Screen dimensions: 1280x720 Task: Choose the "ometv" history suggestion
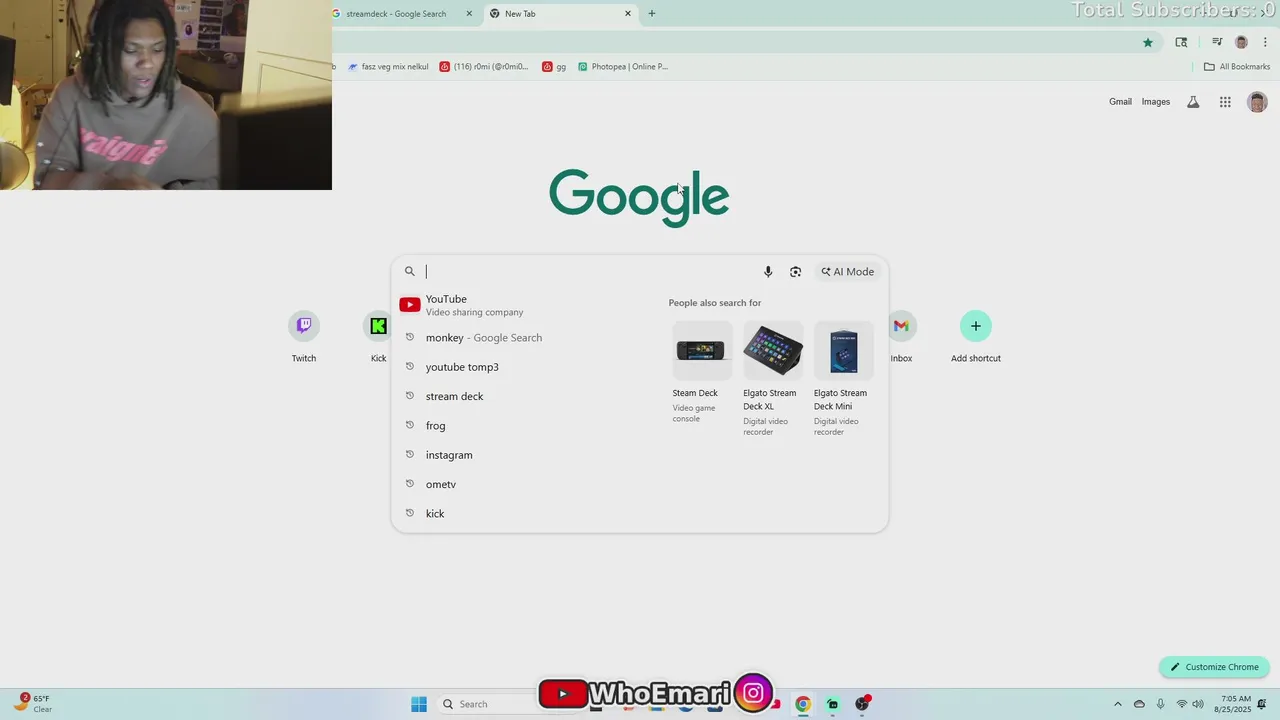click(x=520, y=484)
